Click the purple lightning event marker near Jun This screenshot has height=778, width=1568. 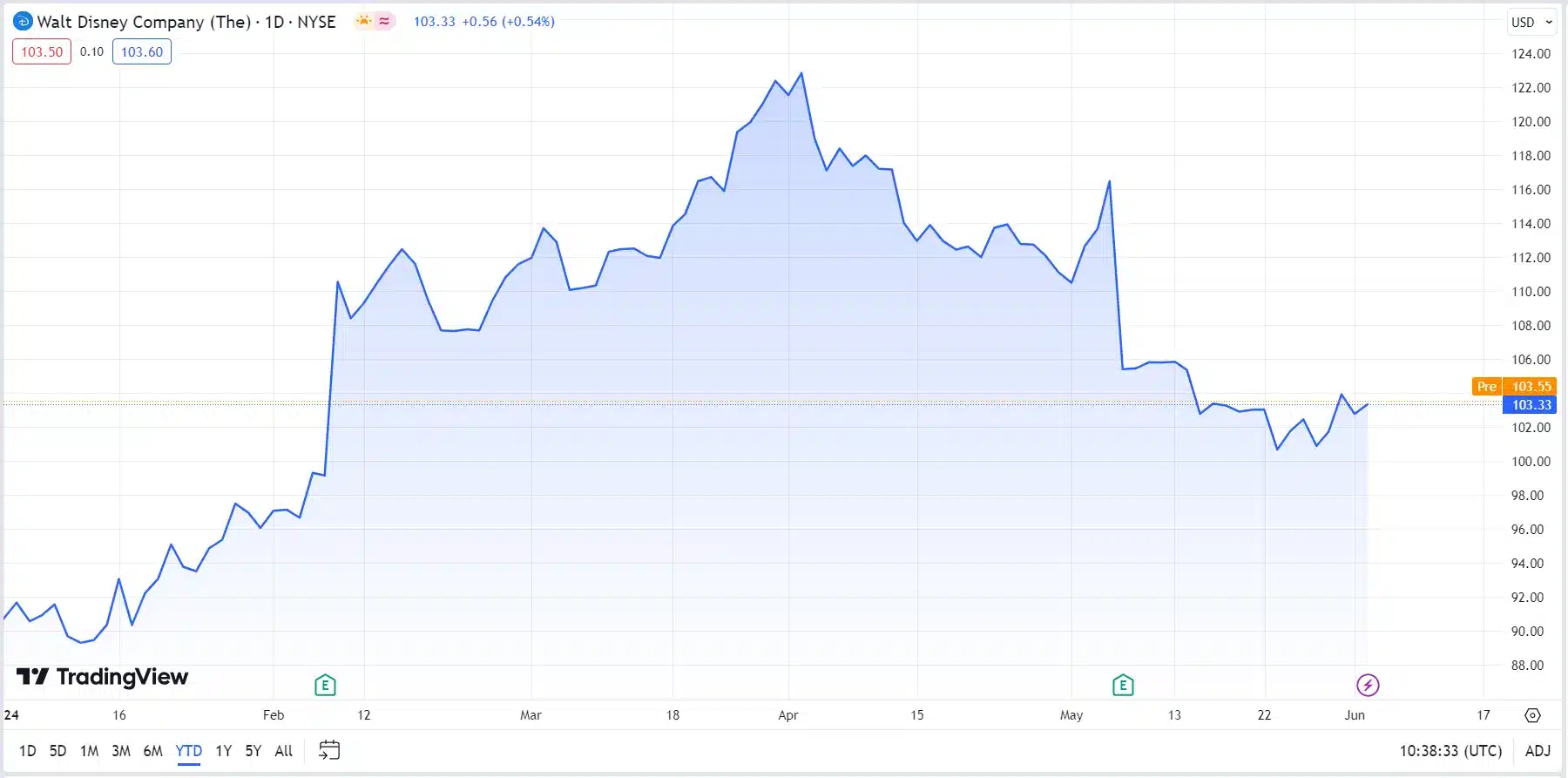1368,686
